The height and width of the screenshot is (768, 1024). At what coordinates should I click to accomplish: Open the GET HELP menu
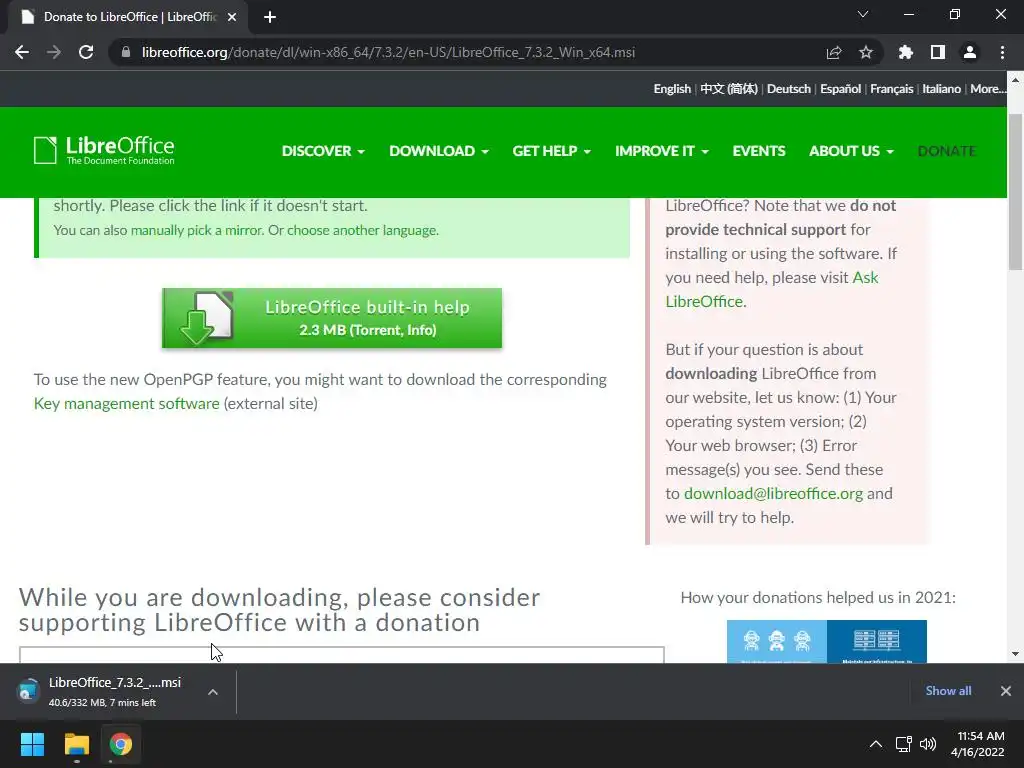coord(552,151)
